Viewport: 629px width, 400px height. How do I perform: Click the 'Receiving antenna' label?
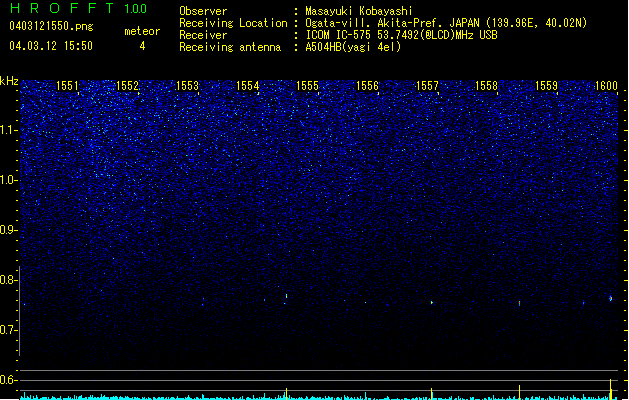[230, 47]
